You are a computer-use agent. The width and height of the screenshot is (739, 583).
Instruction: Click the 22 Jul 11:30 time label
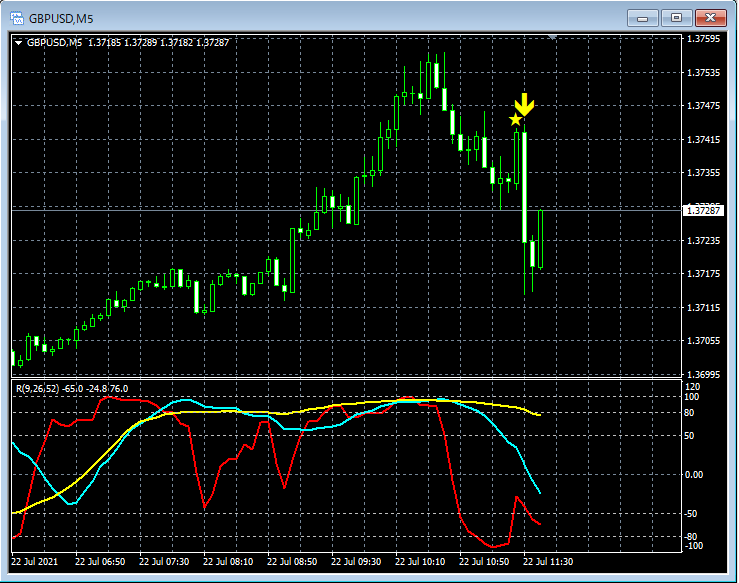click(x=548, y=562)
